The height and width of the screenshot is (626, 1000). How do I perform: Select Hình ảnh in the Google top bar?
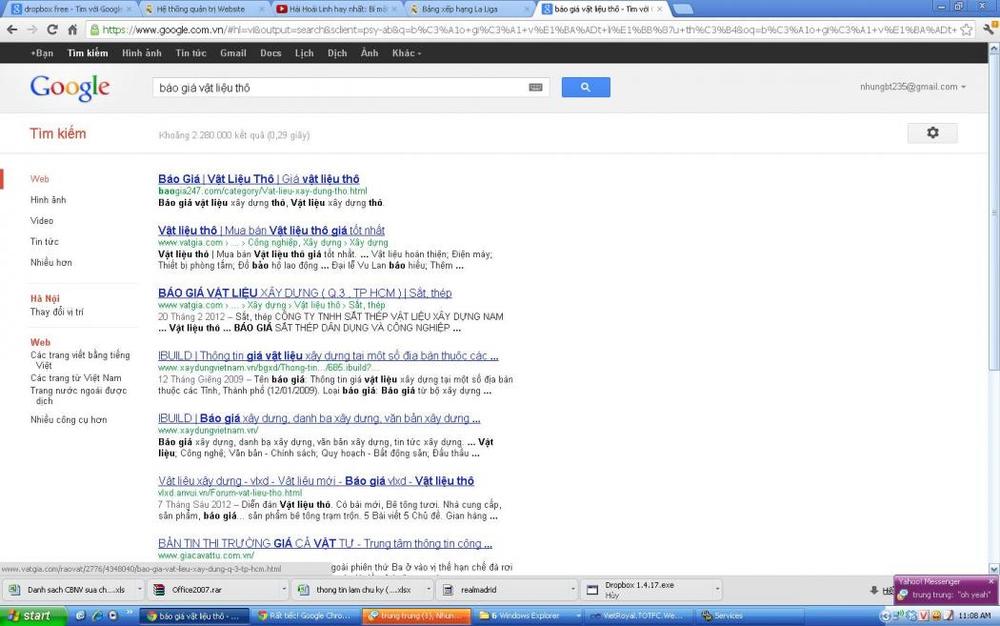pos(142,53)
